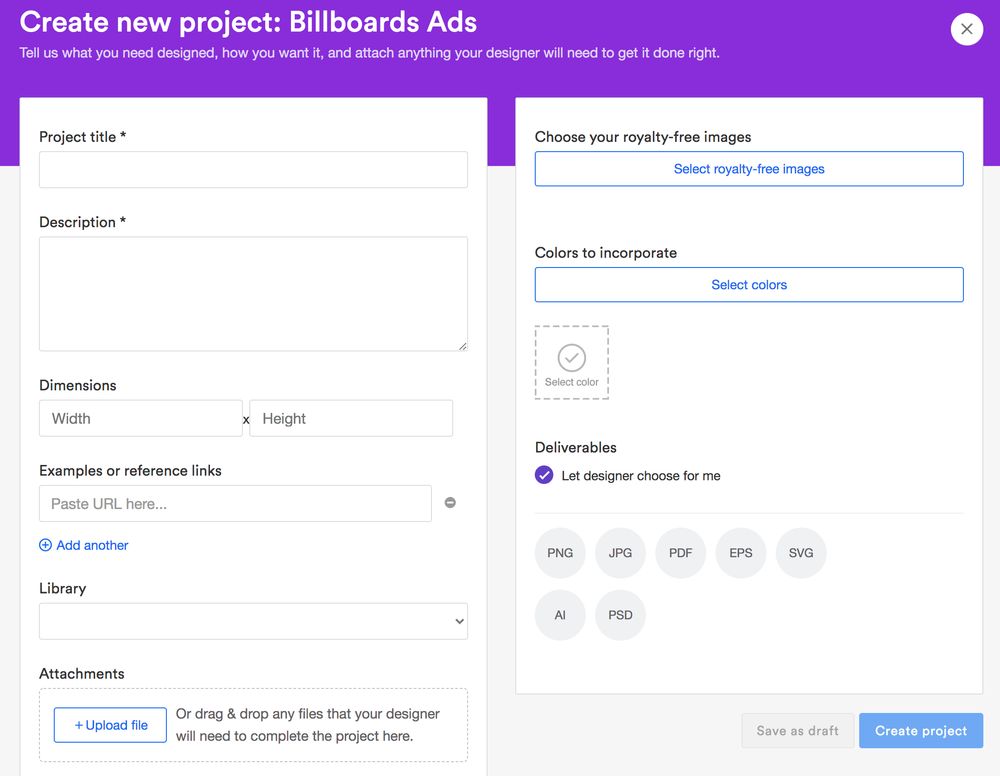Click Create project button
Image resolution: width=1000 pixels, height=776 pixels.
point(921,731)
